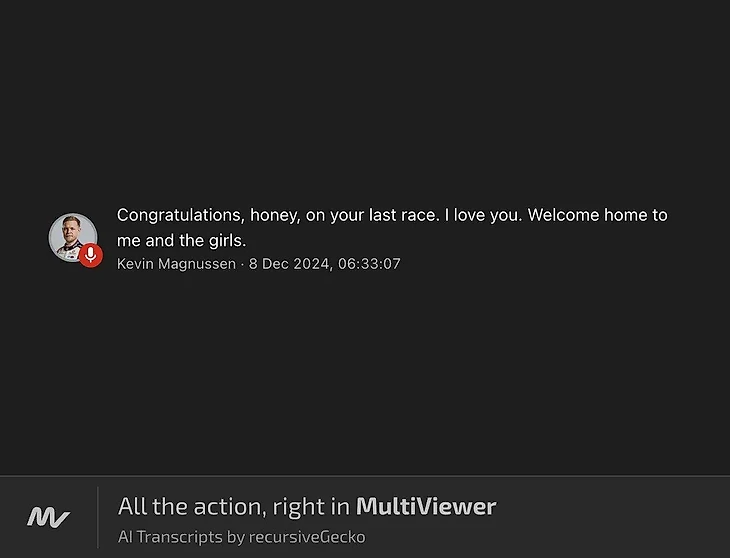The image size is (730, 558).
Task: Click the "AI Transcripts by" caption text
Action: (x=182, y=537)
